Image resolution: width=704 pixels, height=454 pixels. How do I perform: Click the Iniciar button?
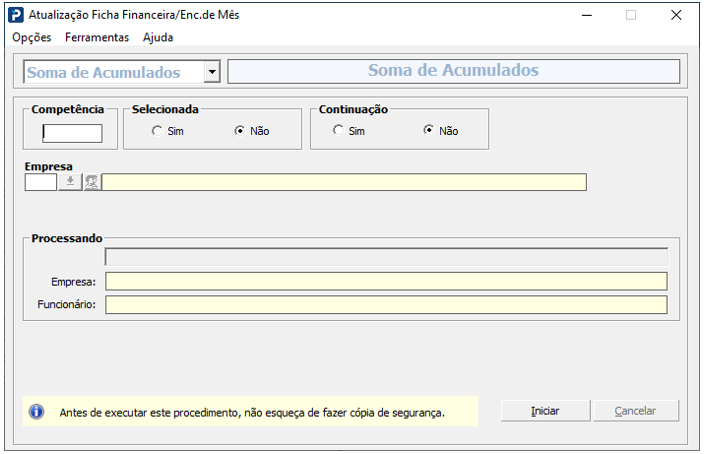tap(545, 410)
